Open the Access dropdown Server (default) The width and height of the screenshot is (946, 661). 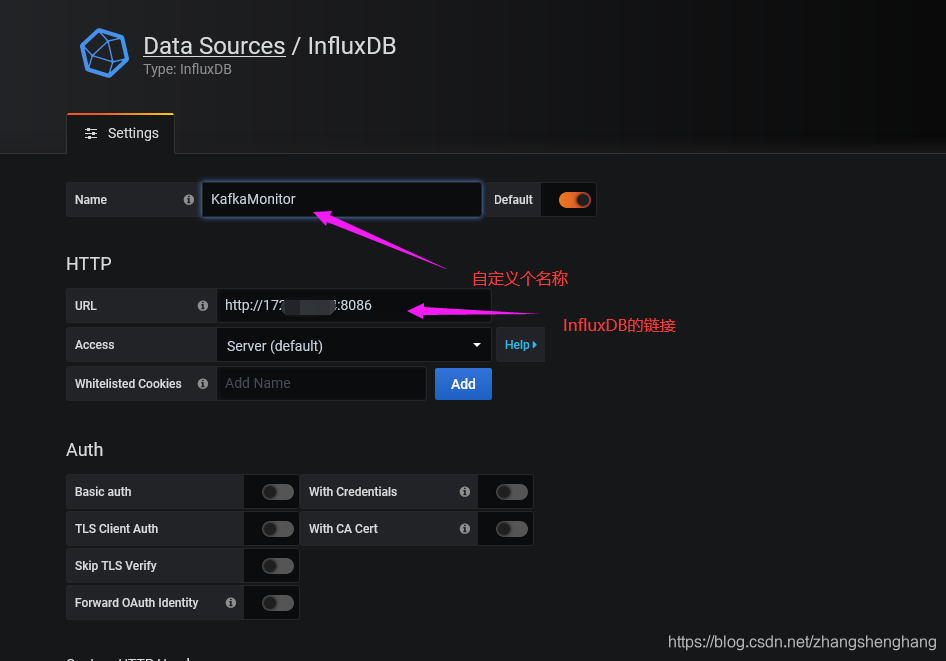point(354,345)
